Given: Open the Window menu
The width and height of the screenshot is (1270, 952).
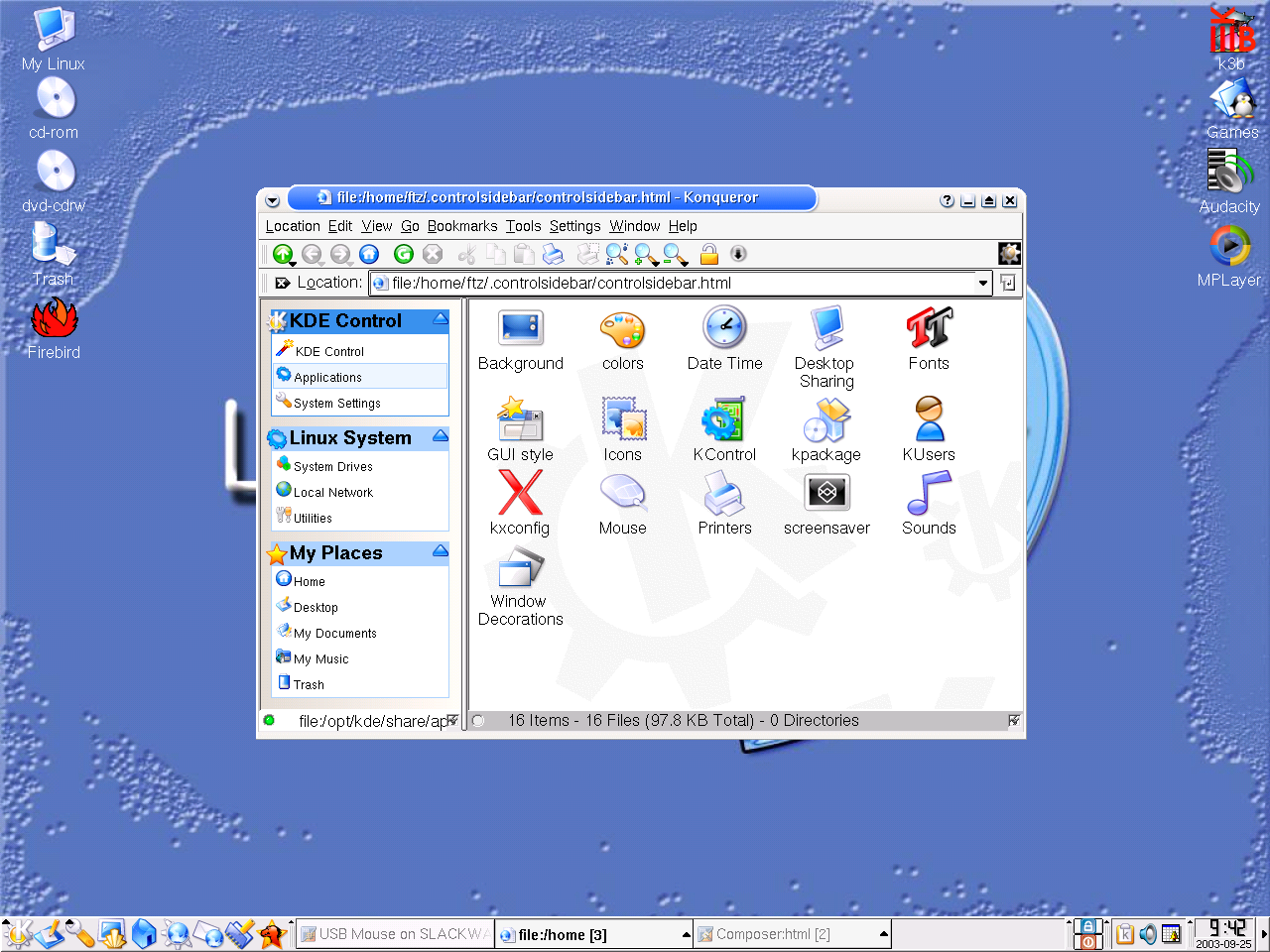Looking at the screenshot, I should (635, 226).
